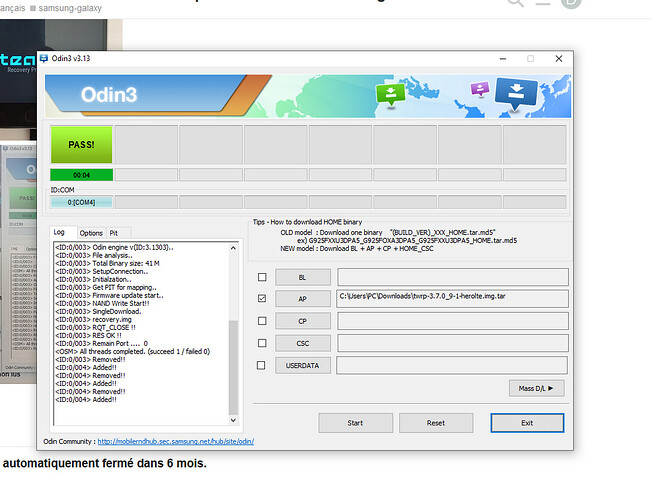Click the Start button
This screenshot has height=500, width=652.
356,423
